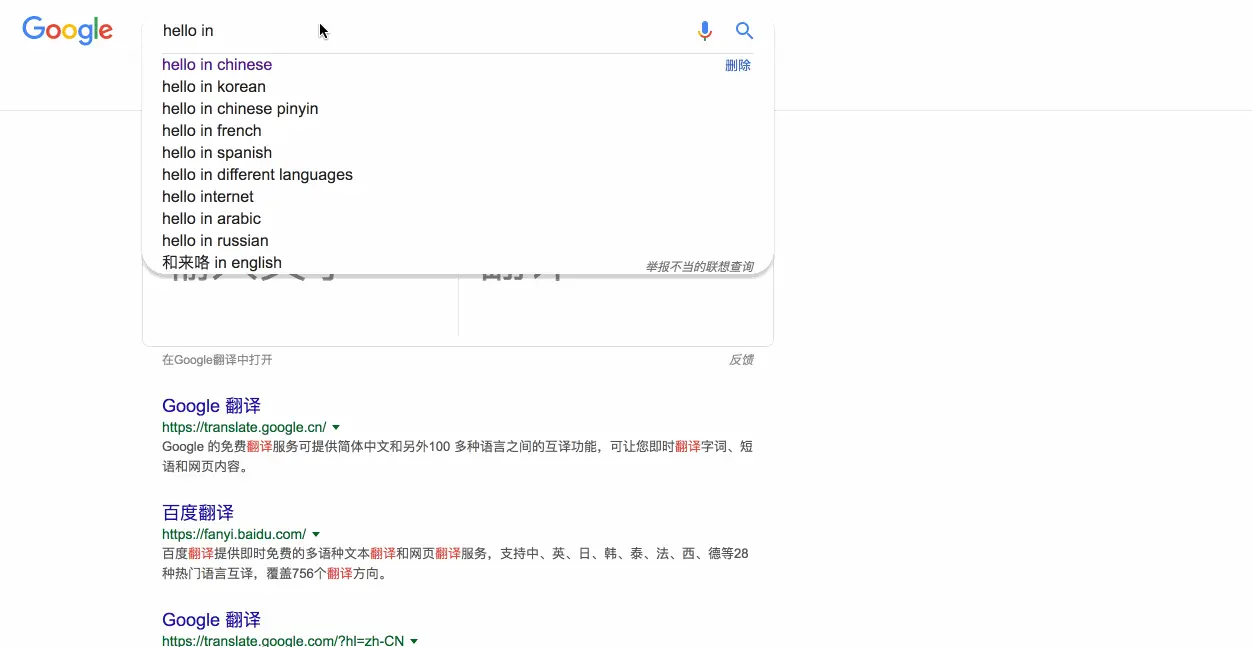The height and width of the screenshot is (647, 1252).
Task: Click the translate.google.cn URL
Action: coord(244,427)
